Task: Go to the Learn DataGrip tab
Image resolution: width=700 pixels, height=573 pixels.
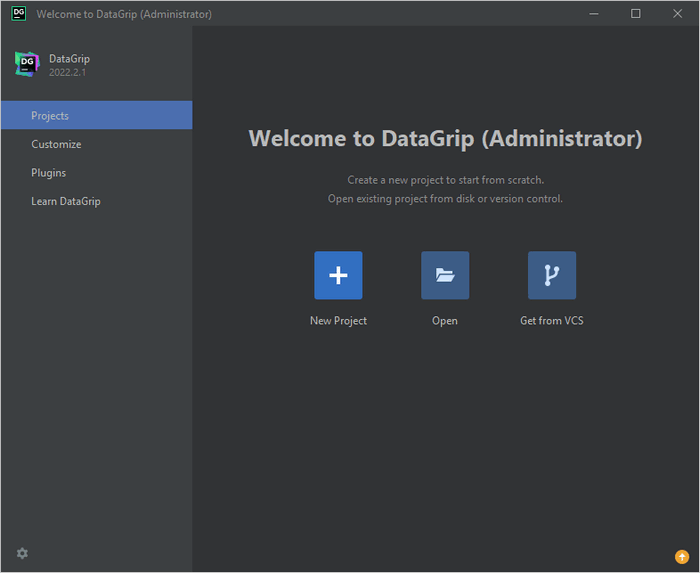Action: point(66,201)
